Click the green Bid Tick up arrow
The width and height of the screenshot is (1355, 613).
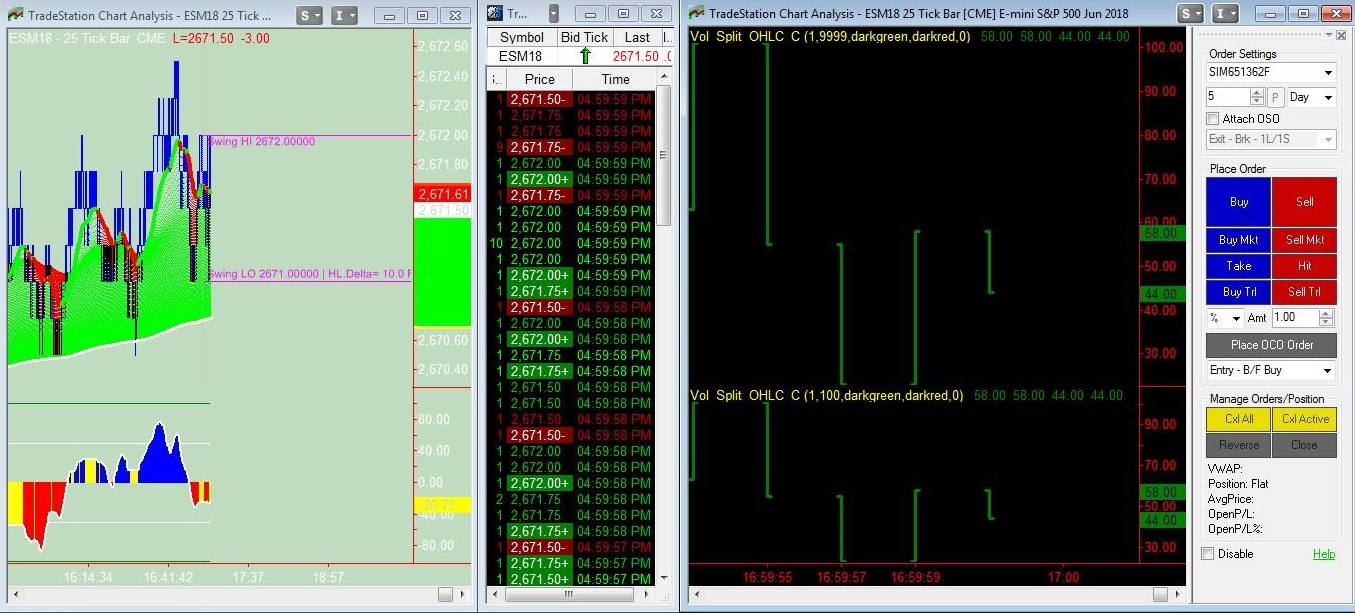tap(585, 56)
